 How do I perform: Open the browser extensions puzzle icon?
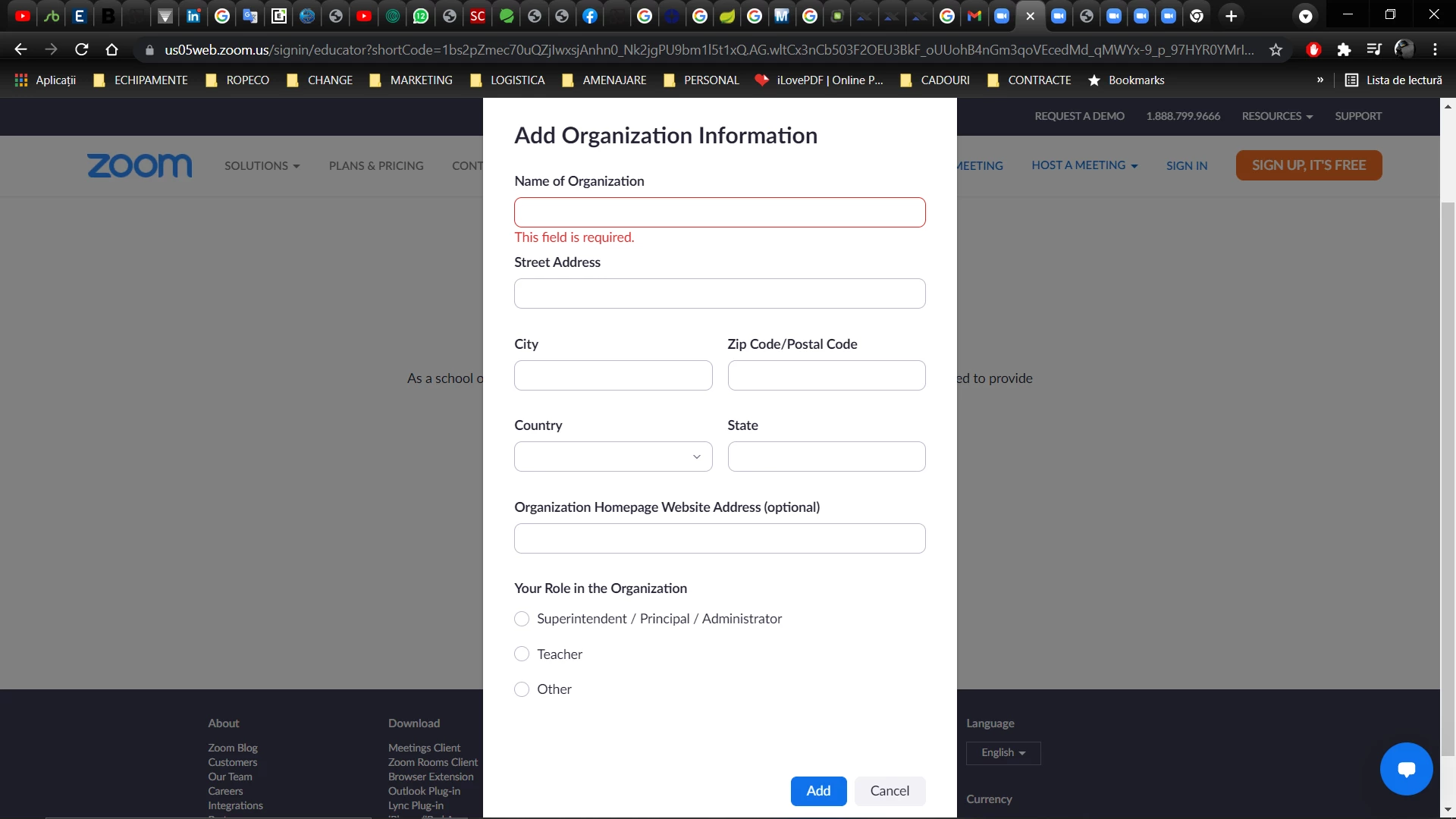tap(1344, 50)
